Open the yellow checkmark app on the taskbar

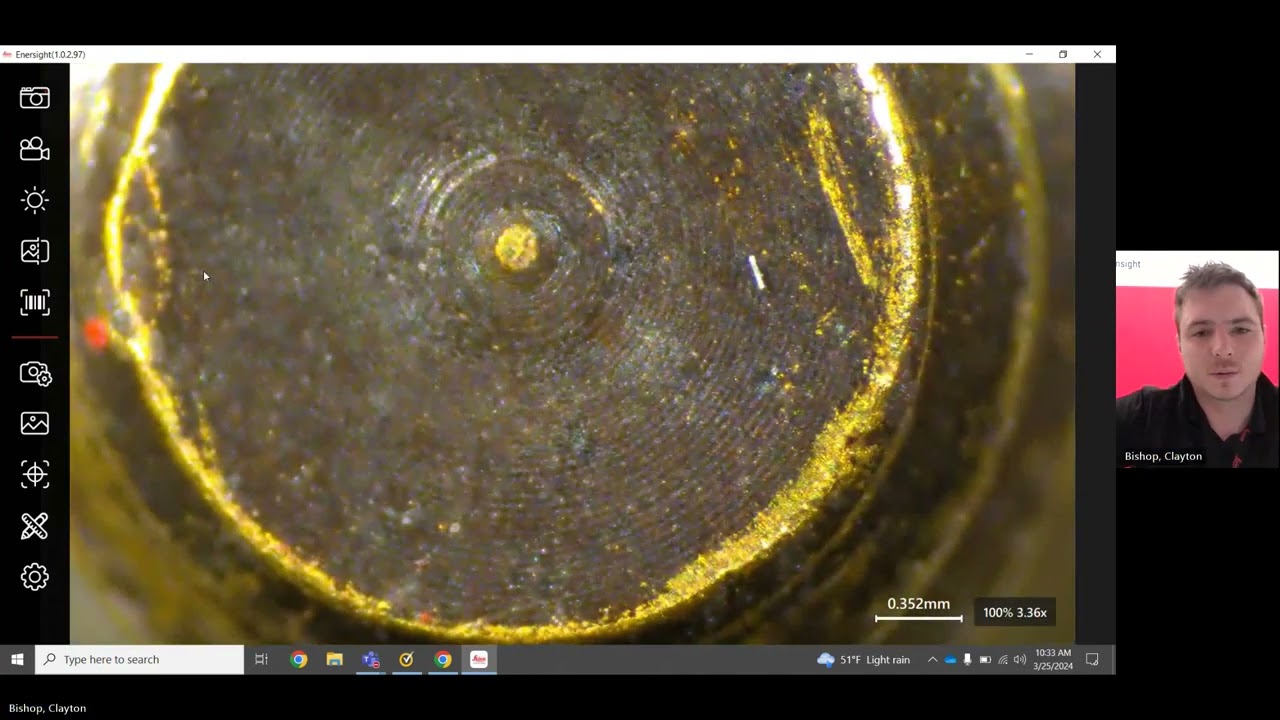click(x=406, y=659)
